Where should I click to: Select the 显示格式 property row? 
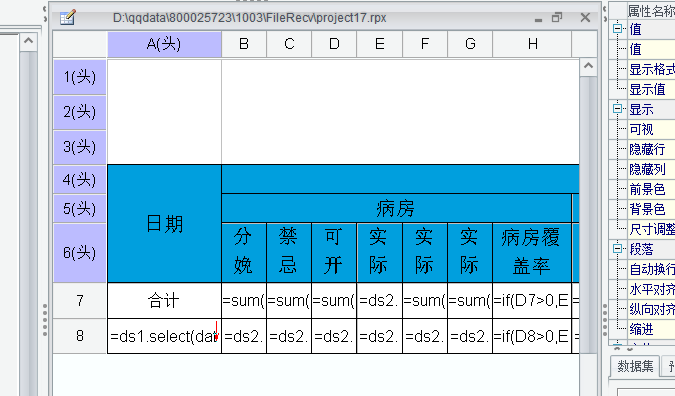tap(651, 69)
